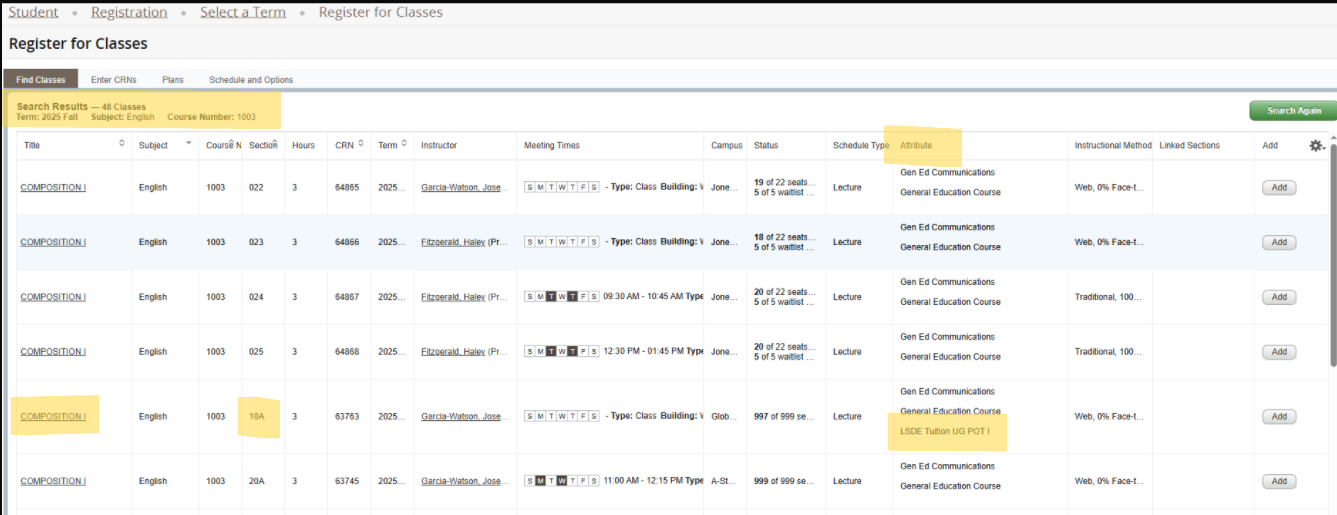Go to Student in the breadcrumb
1337x515 pixels.
pos(33,12)
